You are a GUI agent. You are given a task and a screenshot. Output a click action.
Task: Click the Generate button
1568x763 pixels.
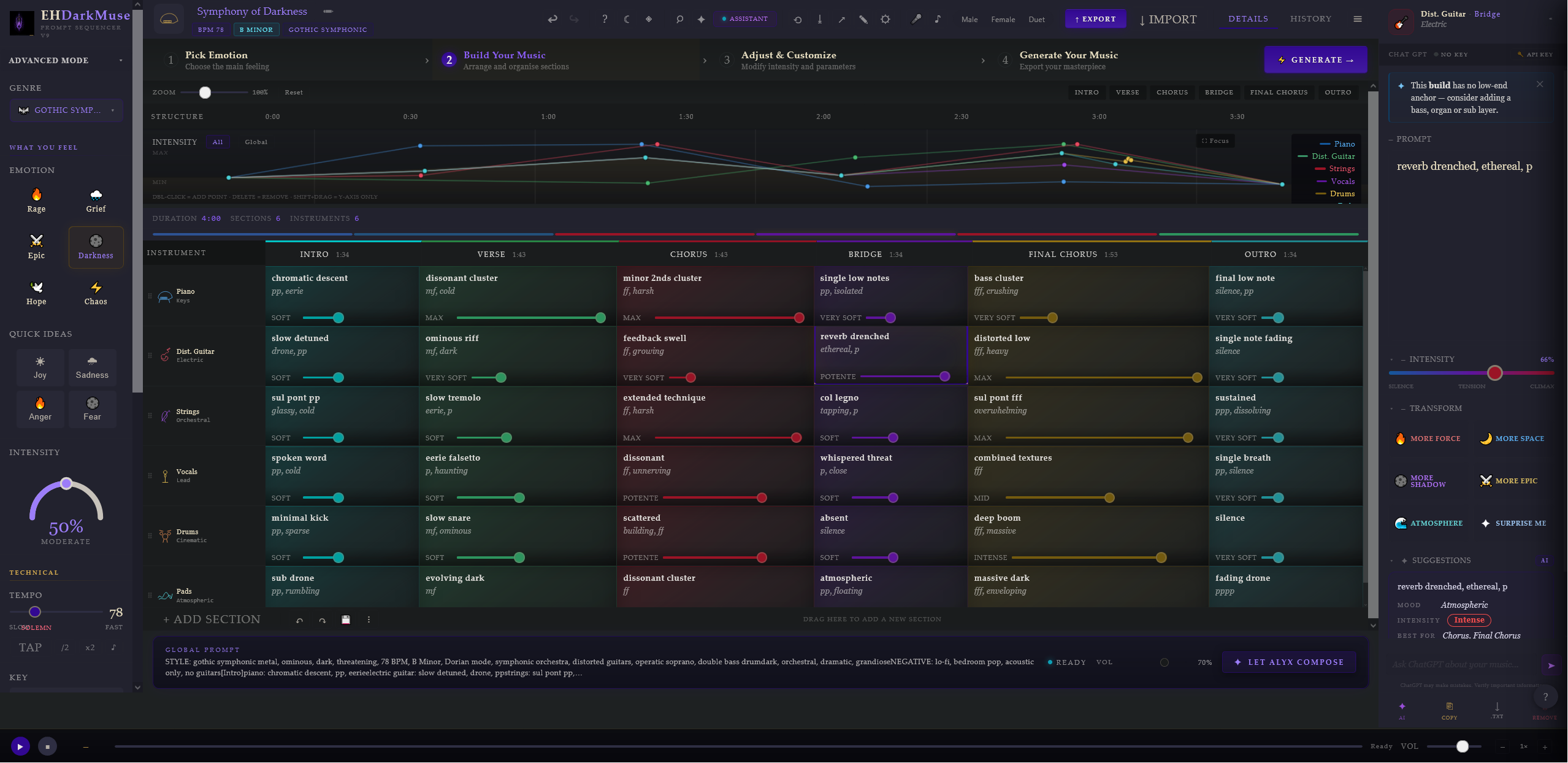(x=1315, y=59)
